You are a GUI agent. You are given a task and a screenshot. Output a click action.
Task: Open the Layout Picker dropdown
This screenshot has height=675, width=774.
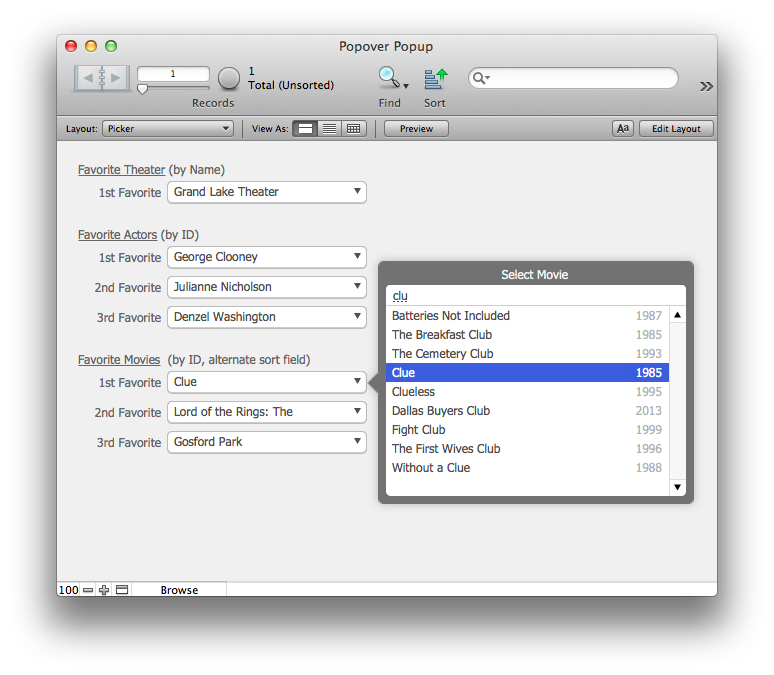(168, 129)
